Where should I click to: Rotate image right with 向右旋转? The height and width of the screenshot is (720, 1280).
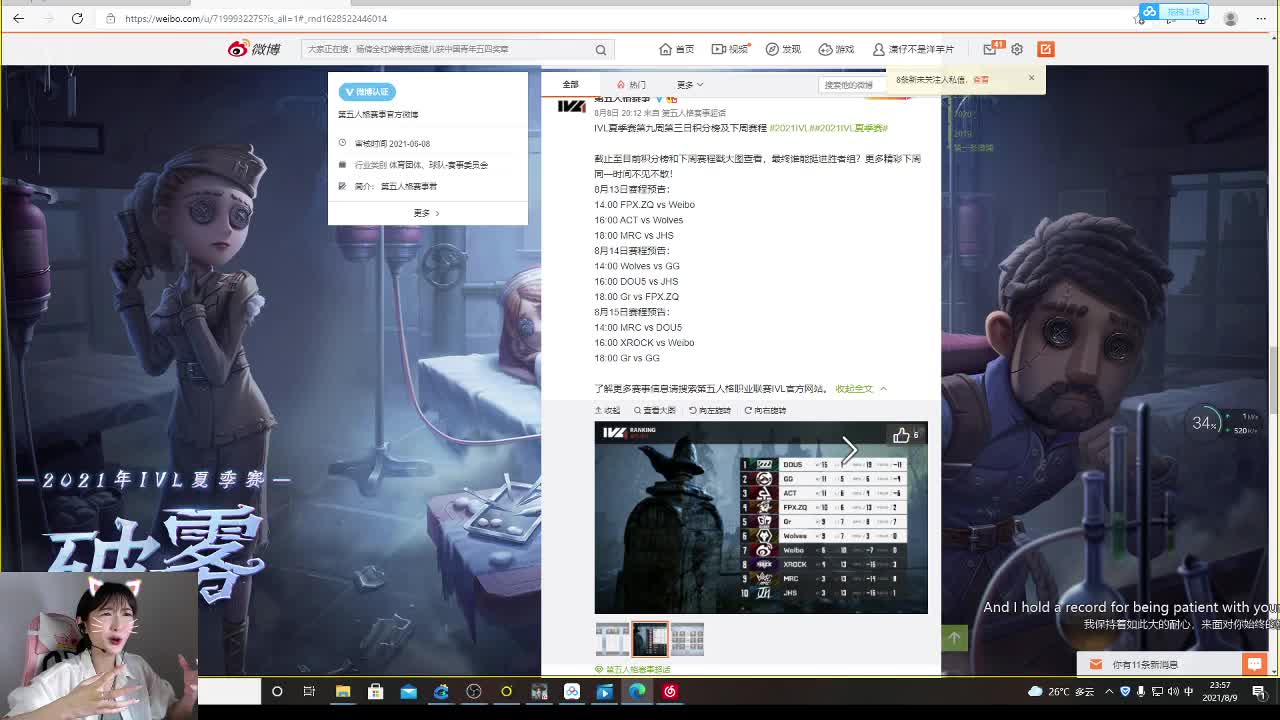click(765, 410)
